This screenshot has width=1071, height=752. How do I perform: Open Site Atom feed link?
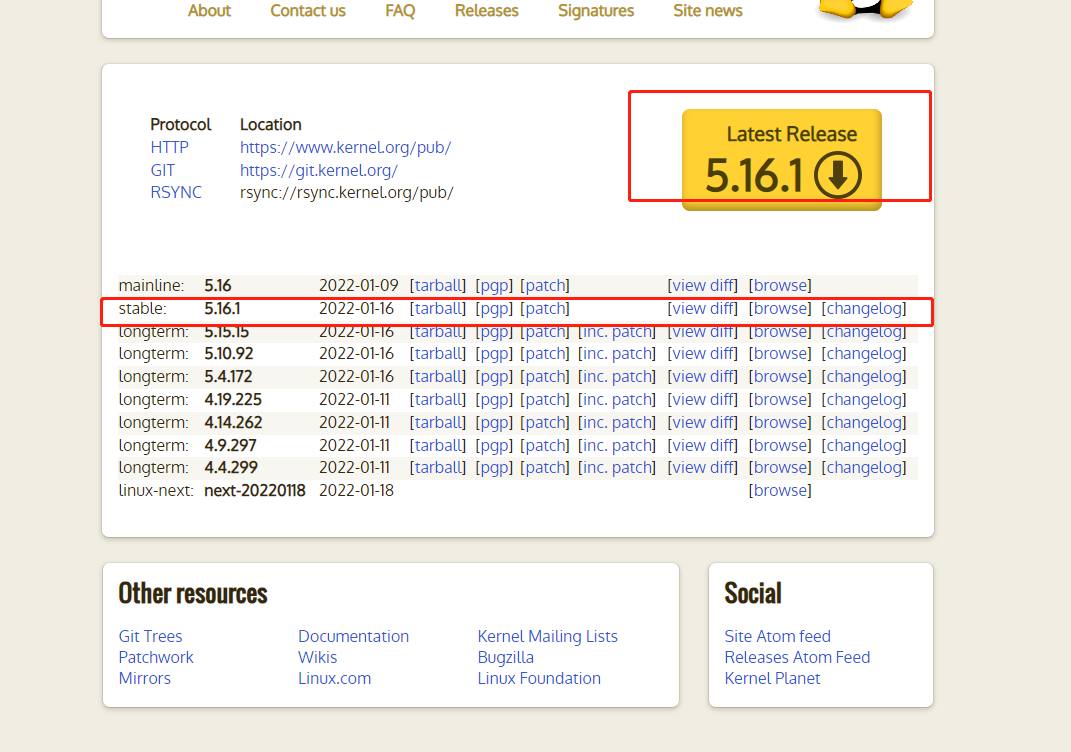(x=777, y=636)
